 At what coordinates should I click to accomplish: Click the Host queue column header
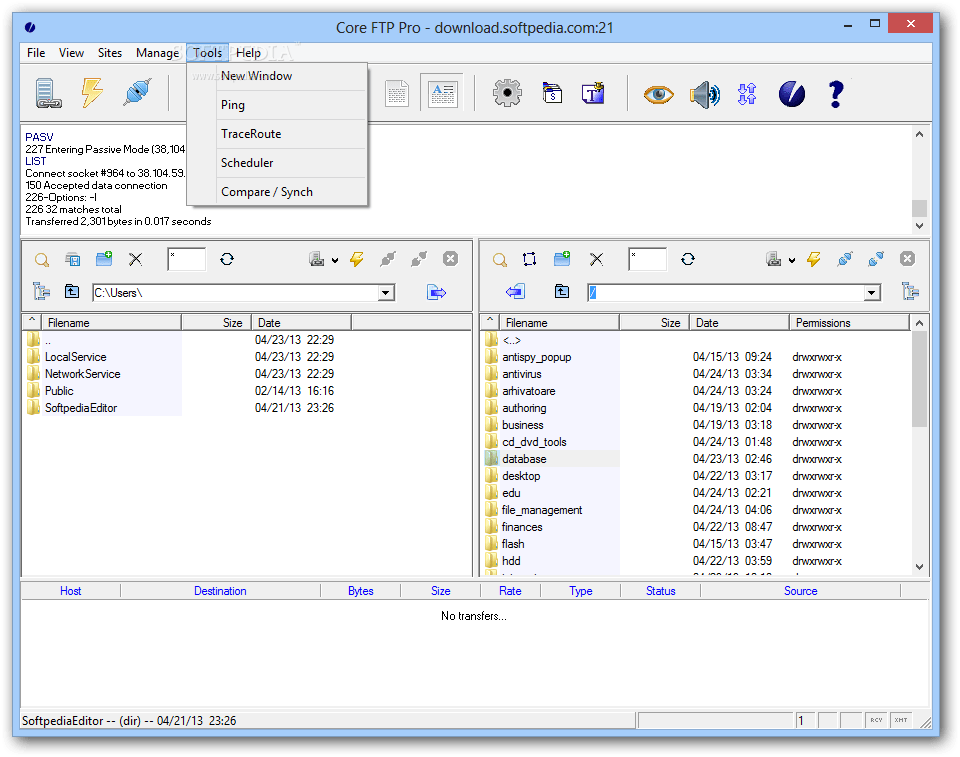coord(70,591)
